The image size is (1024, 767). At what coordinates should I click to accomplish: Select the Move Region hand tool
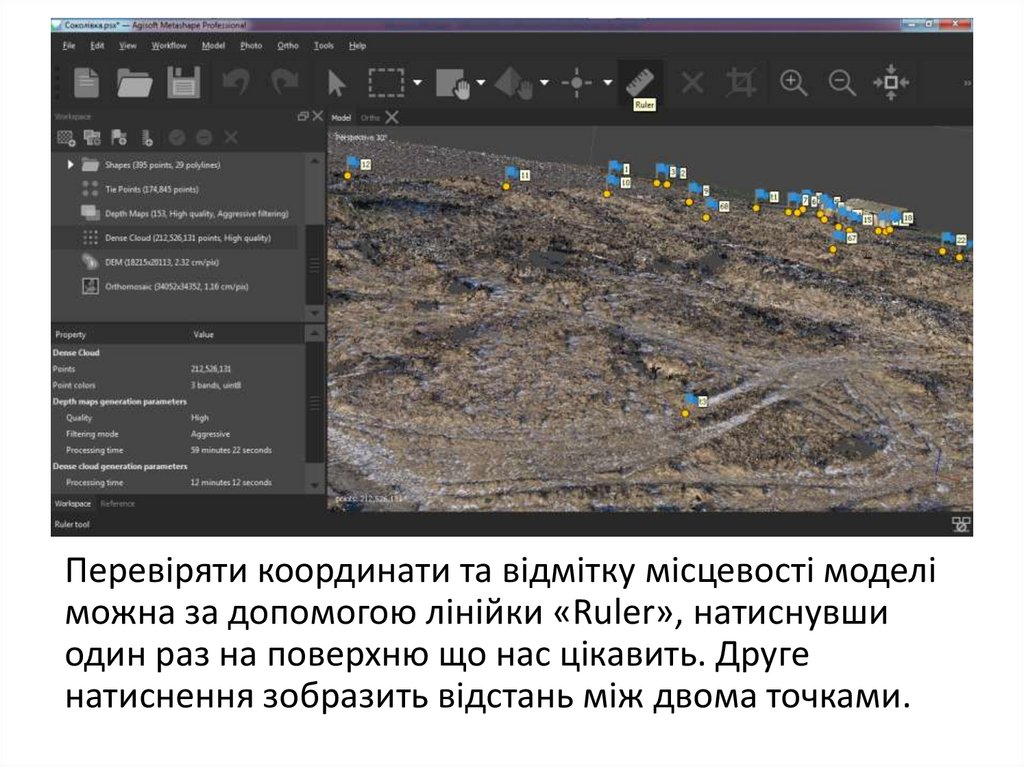453,84
